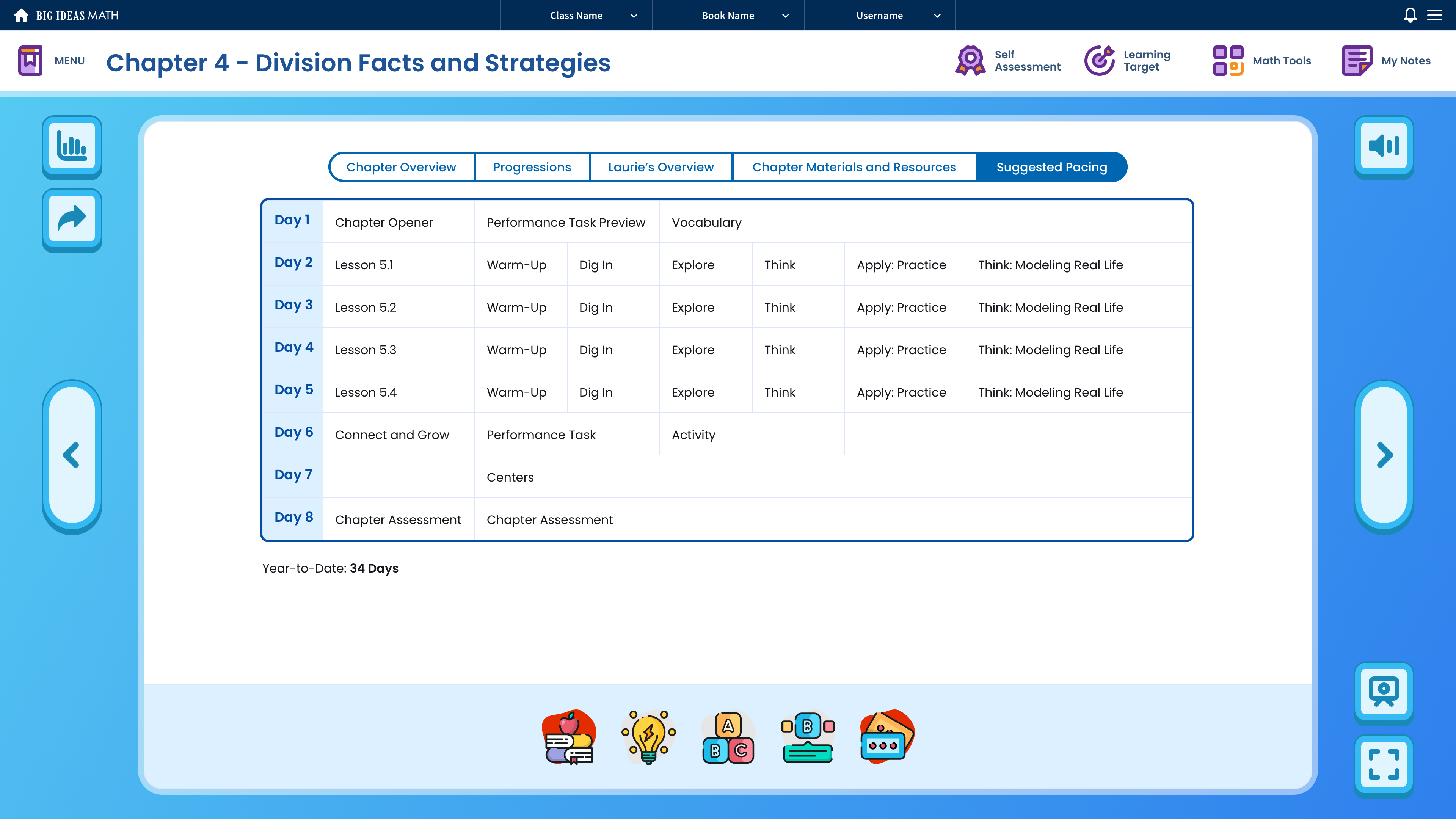This screenshot has height=819, width=1456.
Task: Open the presentation mode button
Action: pos(1384,693)
